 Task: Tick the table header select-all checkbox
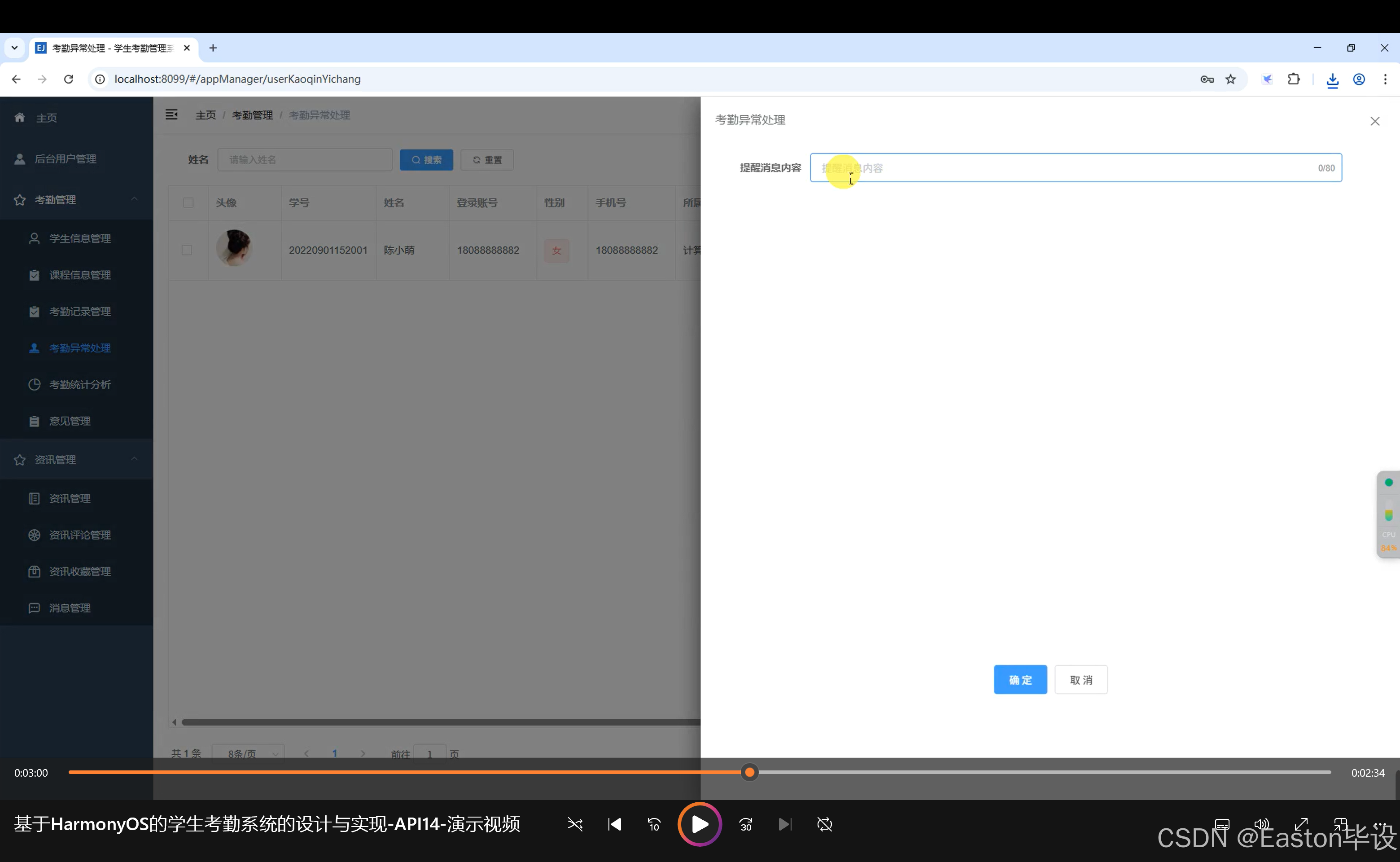[188, 202]
